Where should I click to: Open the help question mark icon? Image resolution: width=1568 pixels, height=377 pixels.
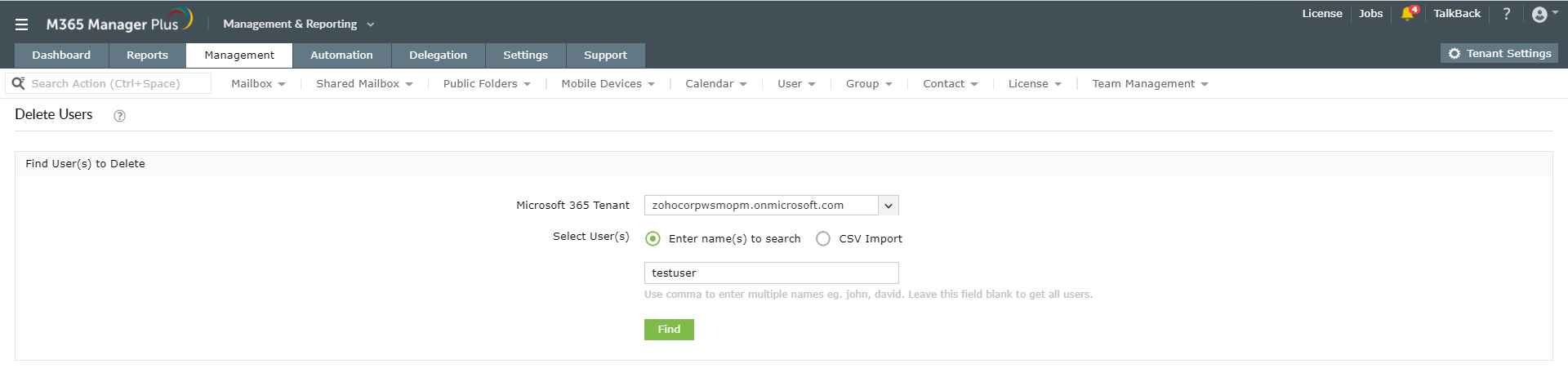pyautogui.click(x=1507, y=14)
